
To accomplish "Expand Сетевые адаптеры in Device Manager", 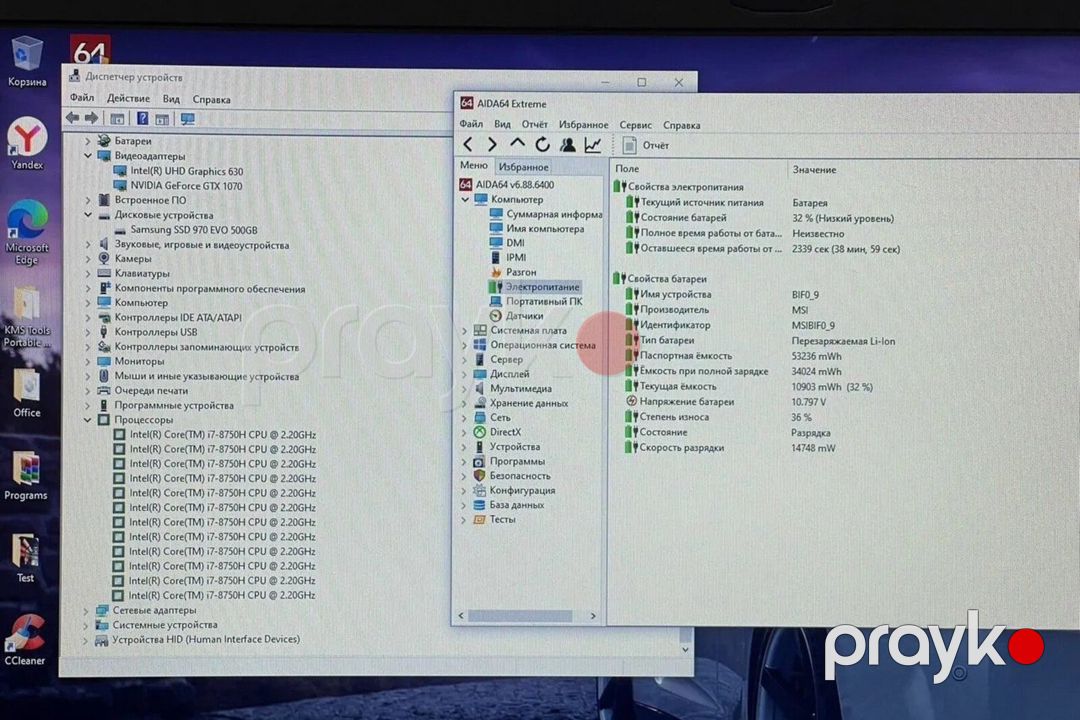I will [x=86, y=610].
